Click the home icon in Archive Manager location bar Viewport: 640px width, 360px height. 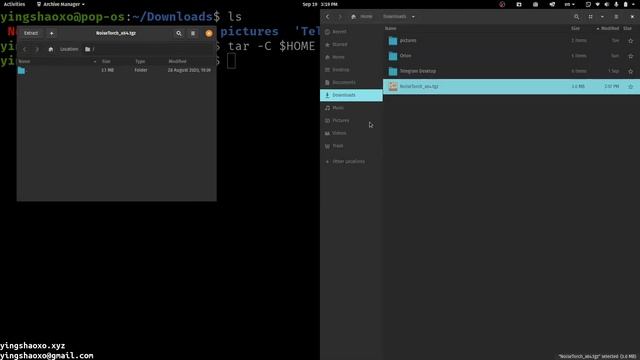[x=51, y=49]
